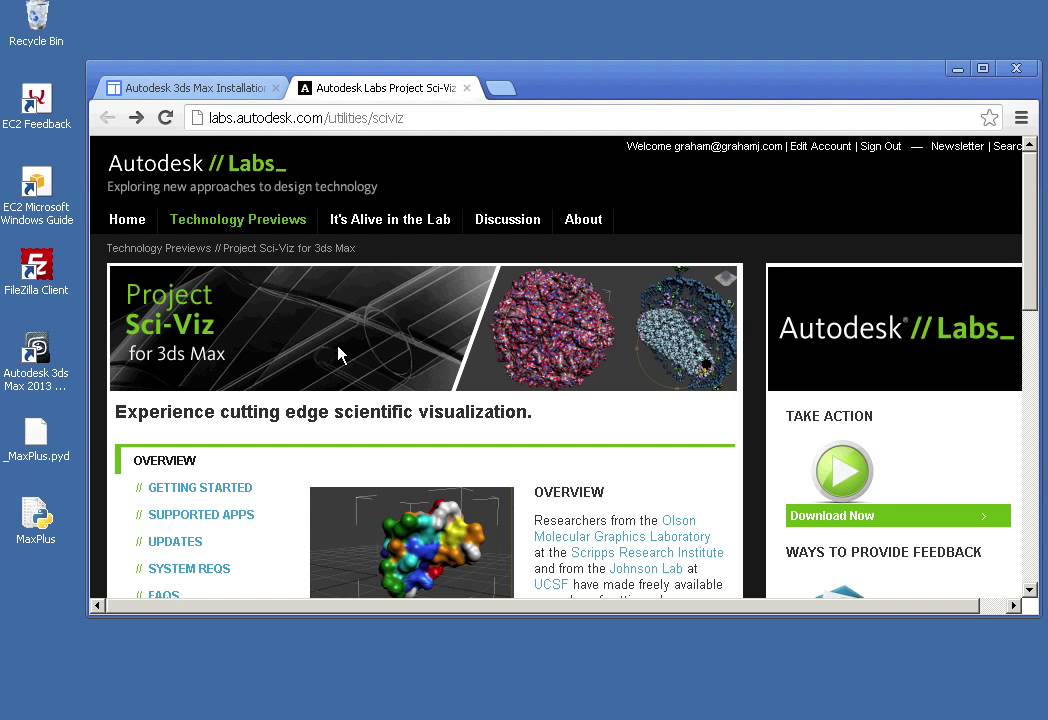Click the horizontal scroll right arrow
The height and width of the screenshot is (720, 1048).
point(1014,606)
